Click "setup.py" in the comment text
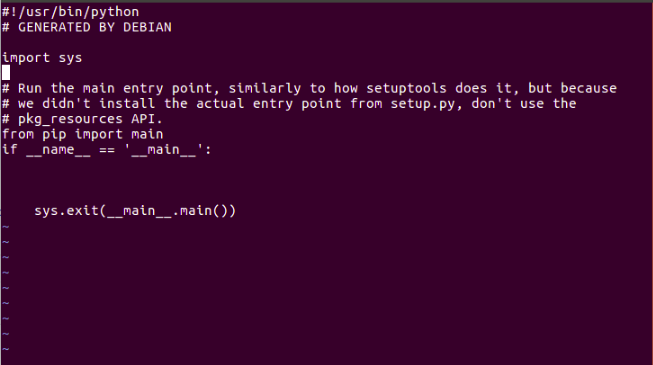The image size is (653, 365). (x=423, y=104)
